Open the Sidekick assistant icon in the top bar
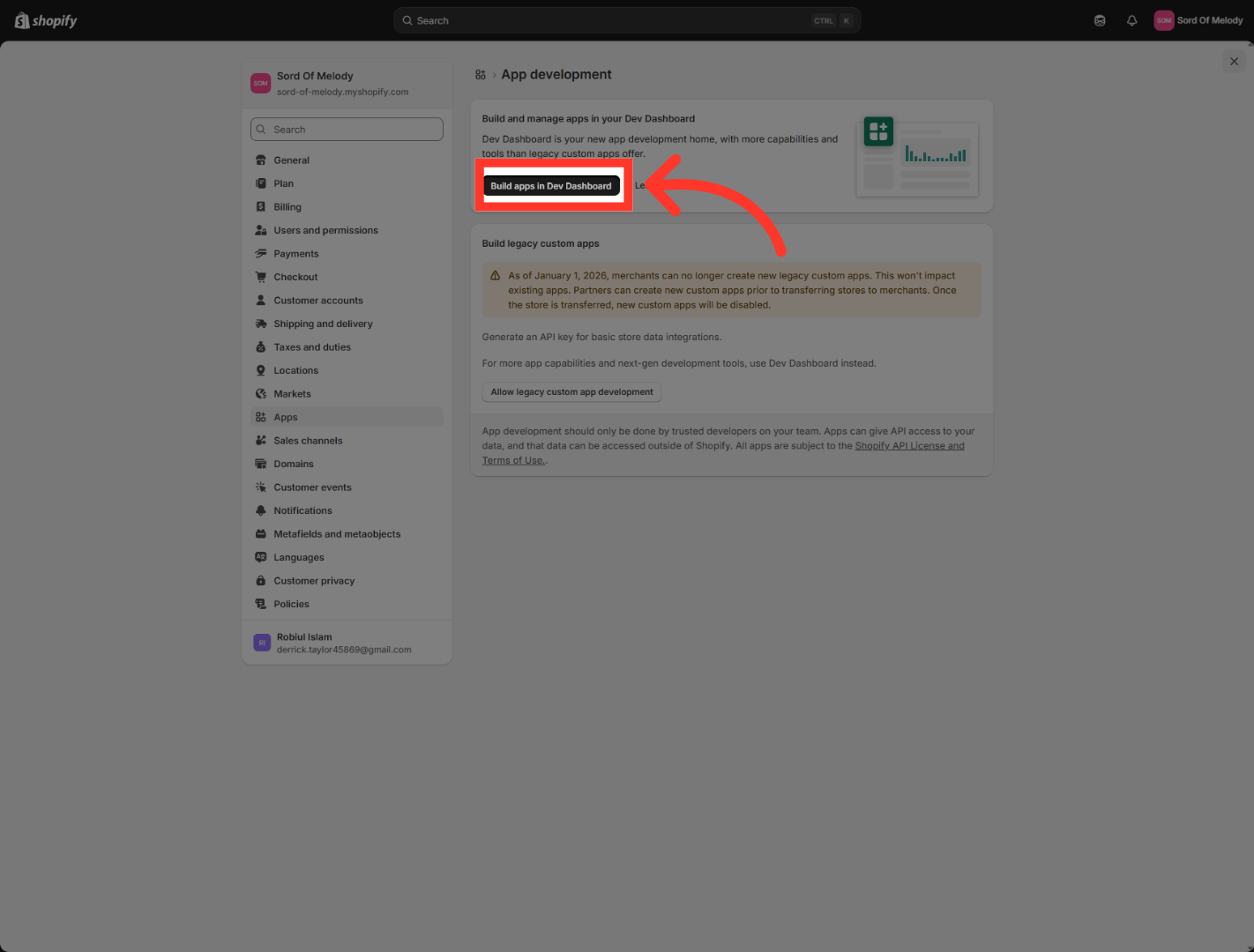The image size is (1254, 952). point(1100,20)
